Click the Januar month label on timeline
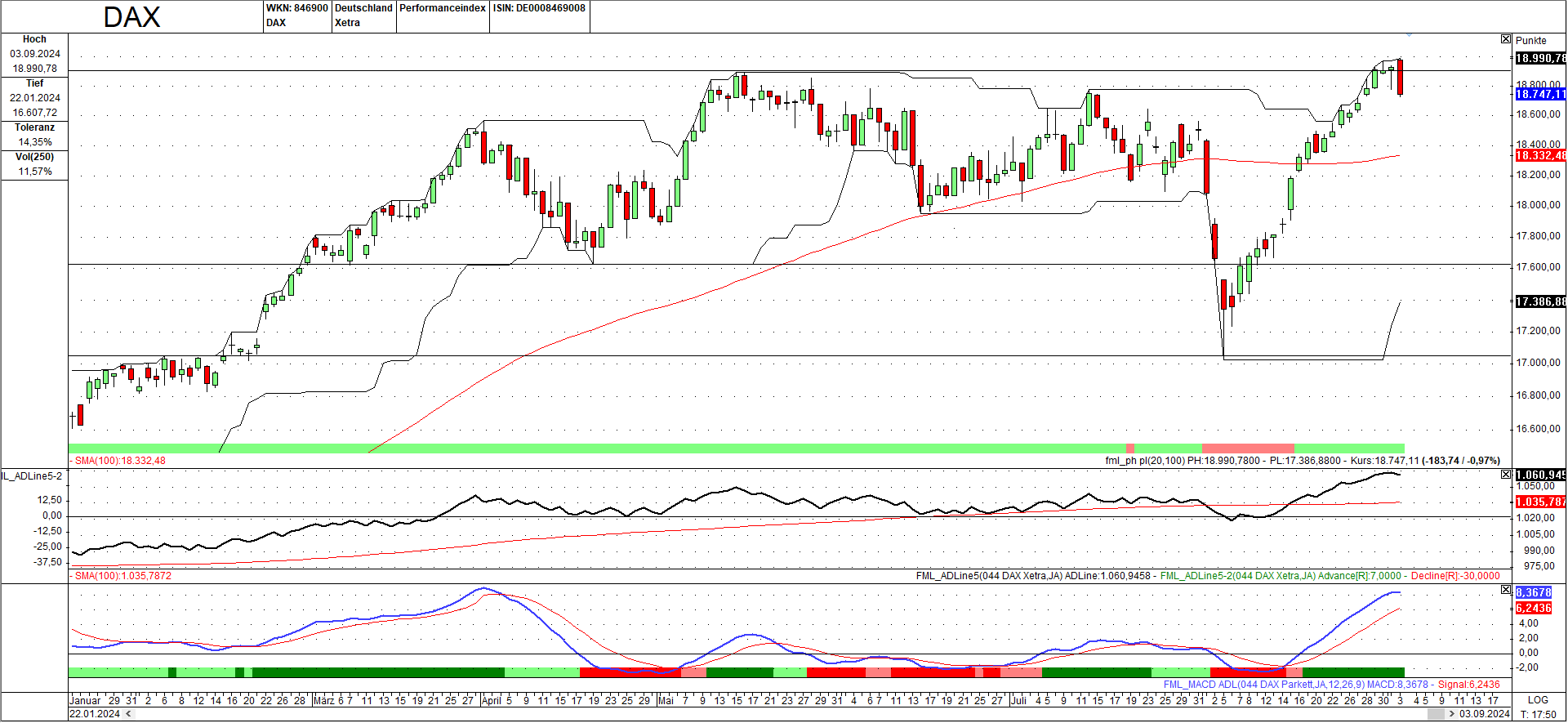1568x723 pixels. [85, 700]
